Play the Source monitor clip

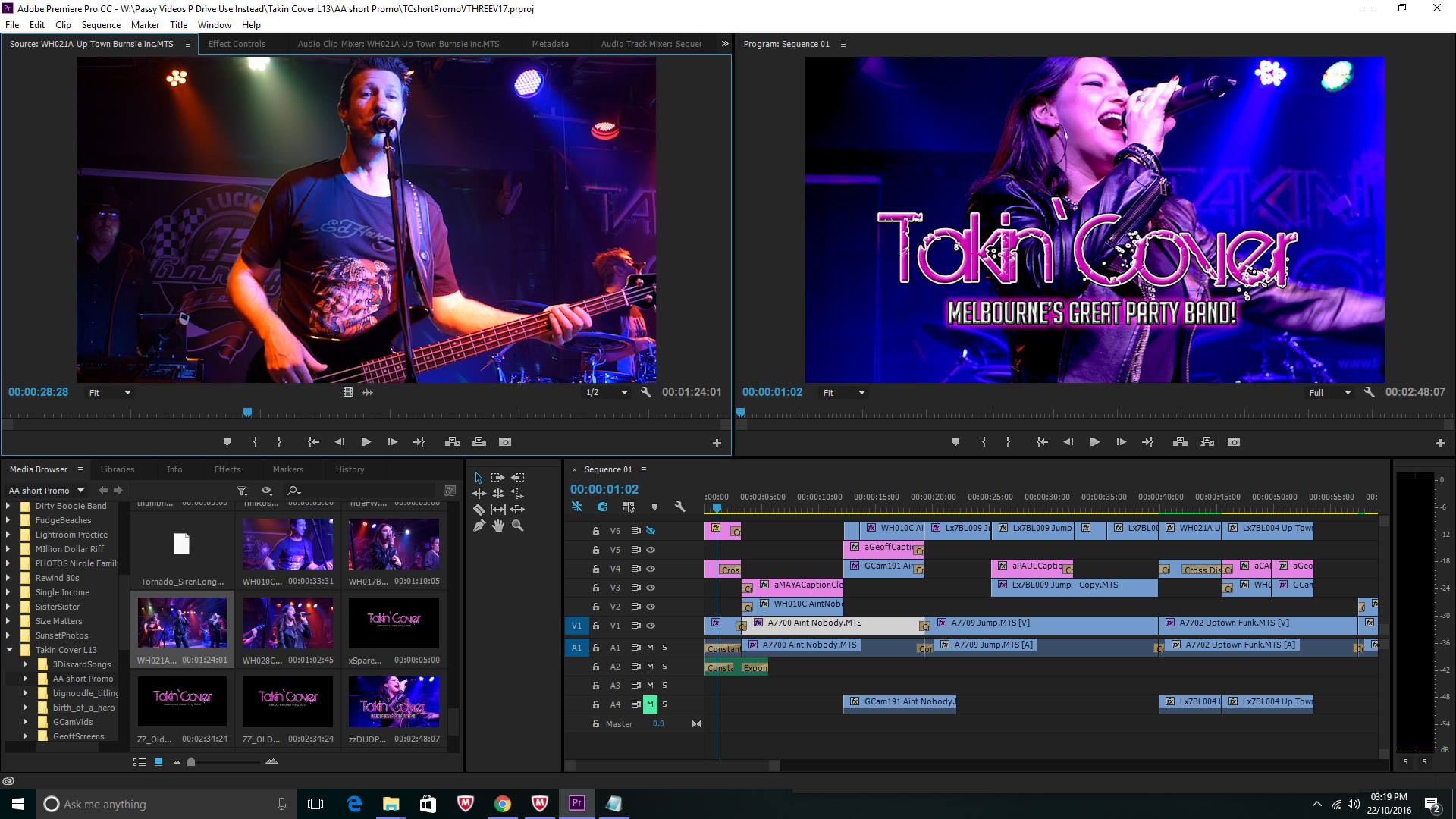pyautogui.click(x=366, y=442)
